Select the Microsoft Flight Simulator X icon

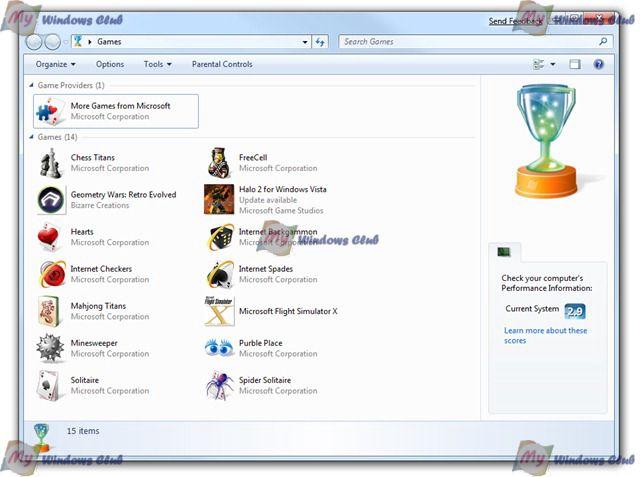[x=219, y=311]
